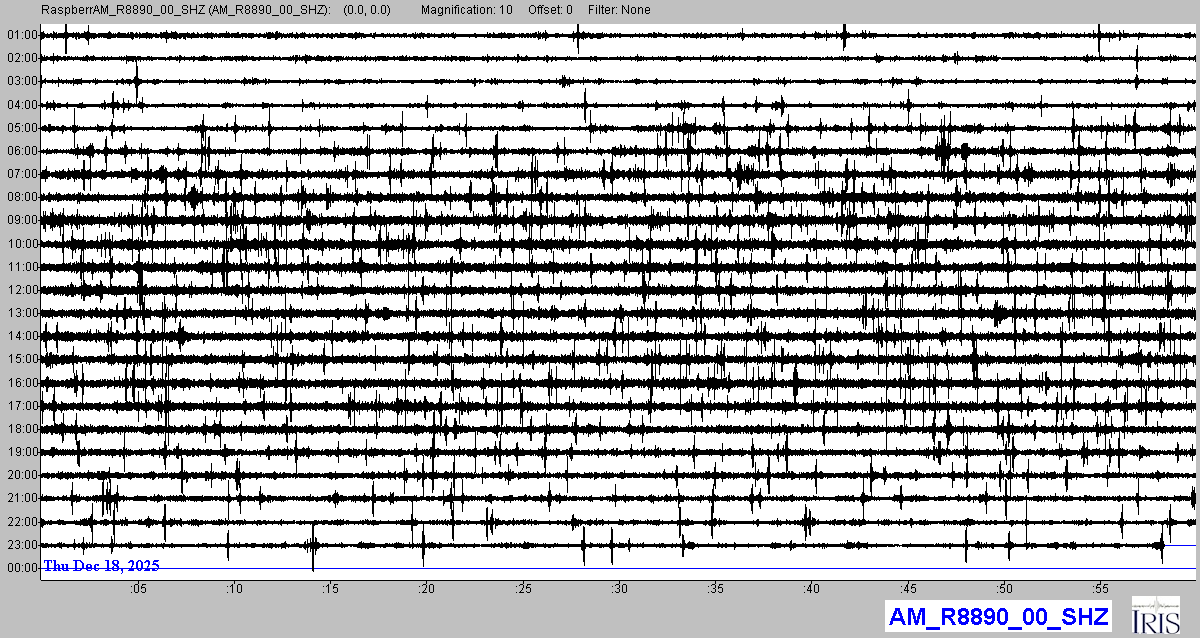Click the 00:00 hour row label

click(x=22, y=568)
